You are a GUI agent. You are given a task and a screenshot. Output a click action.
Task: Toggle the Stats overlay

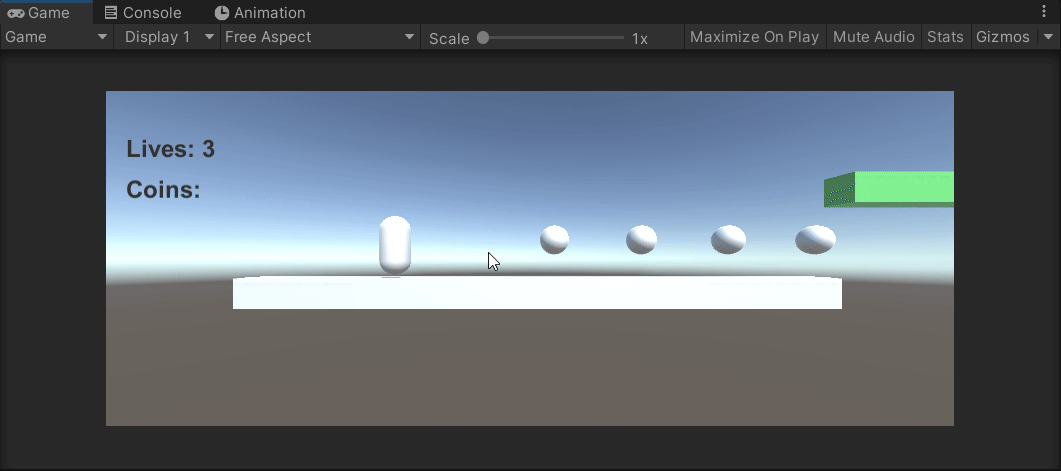pos(945,37)
